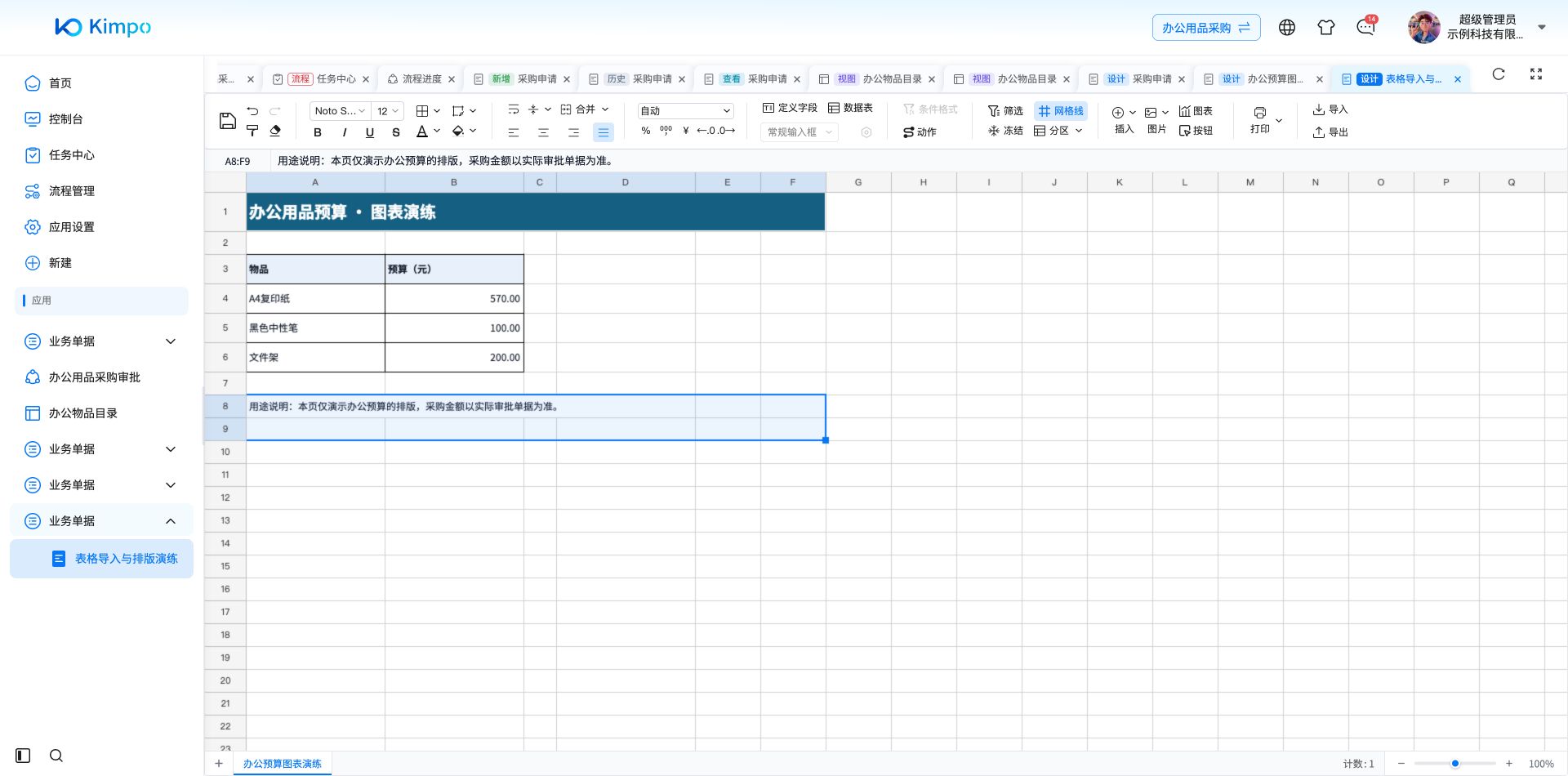The image size is (1568, 776).
Task: Click the 筛选 filter button
Action: pyautogui.click(x=1005, y=111)
